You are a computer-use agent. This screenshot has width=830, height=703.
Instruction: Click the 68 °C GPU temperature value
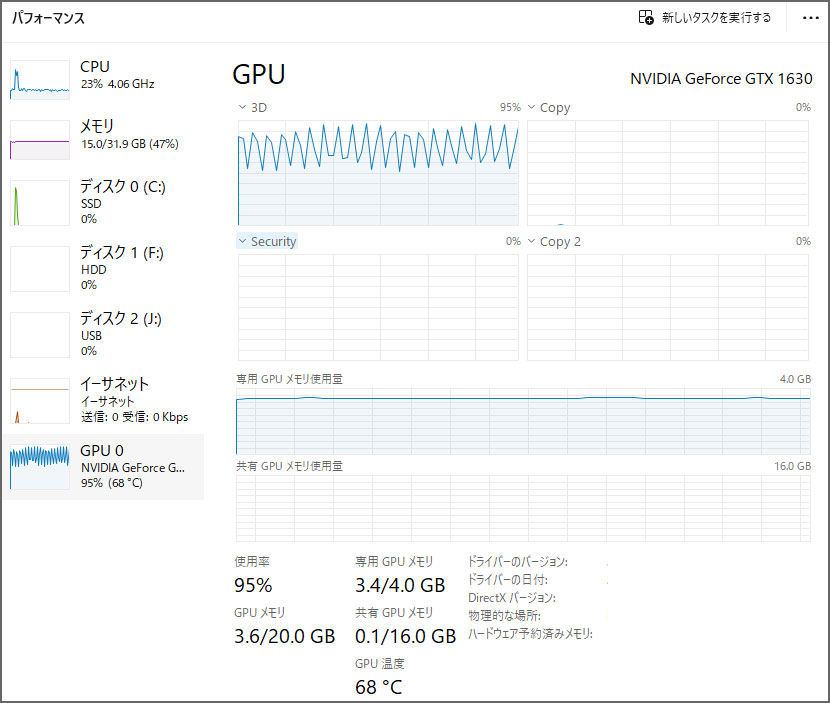[378, 687]
